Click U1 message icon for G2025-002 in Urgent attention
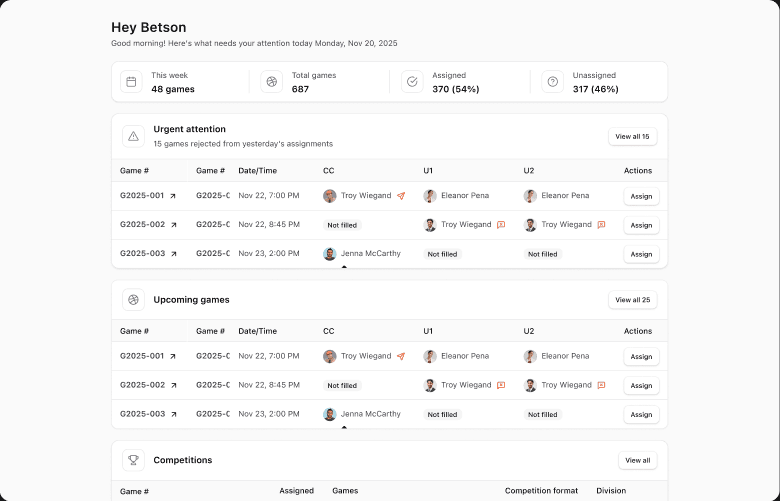The height and width of the screenshot is (501, 780). [x=501, y=225]
